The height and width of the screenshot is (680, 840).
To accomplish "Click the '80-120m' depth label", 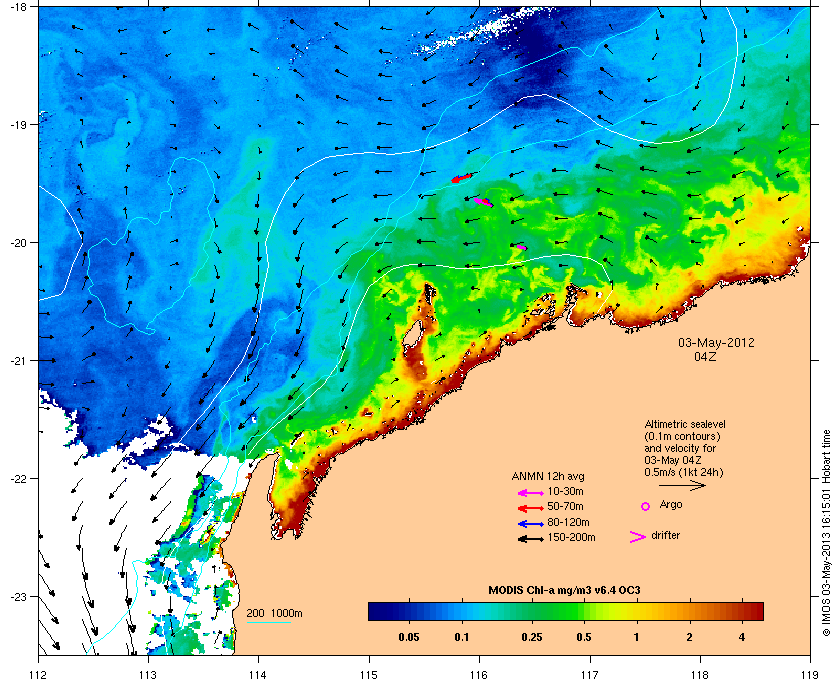I will (x=568, y=522).
